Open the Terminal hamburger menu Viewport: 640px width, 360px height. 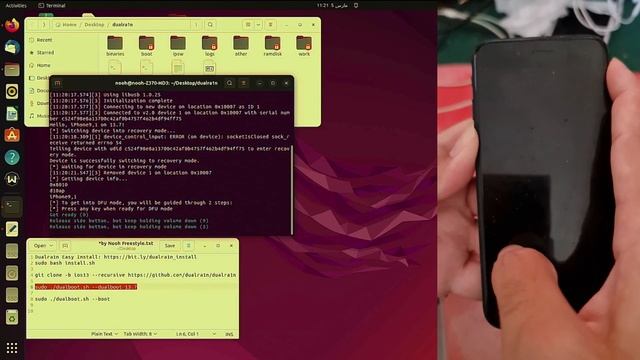point(244,83)
